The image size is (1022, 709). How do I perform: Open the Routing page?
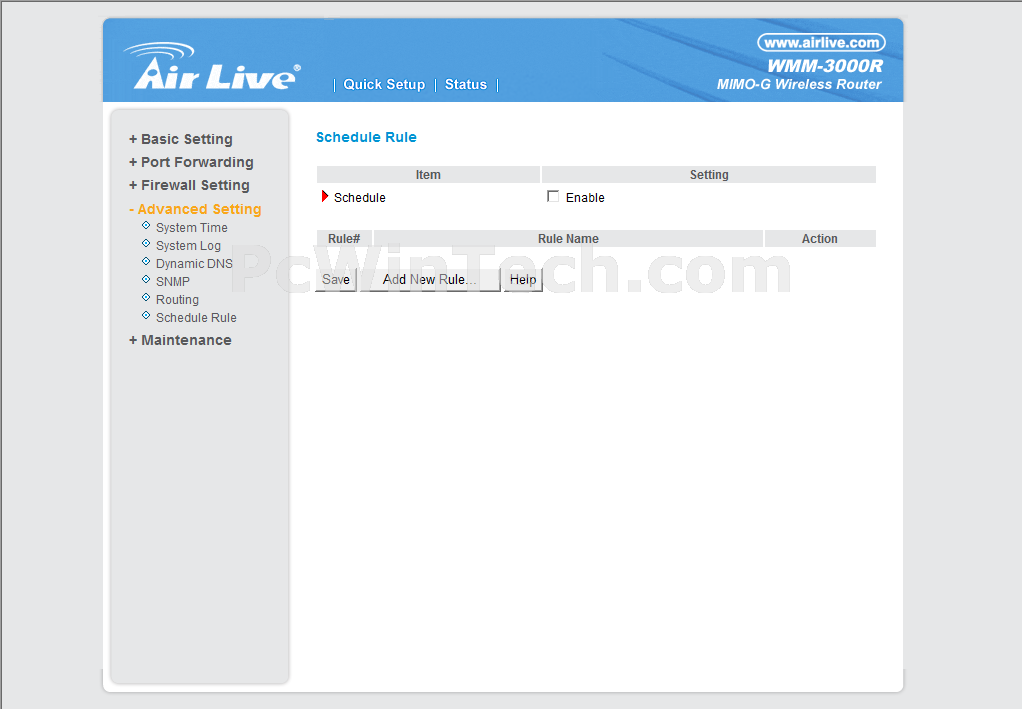click(177, 300)
